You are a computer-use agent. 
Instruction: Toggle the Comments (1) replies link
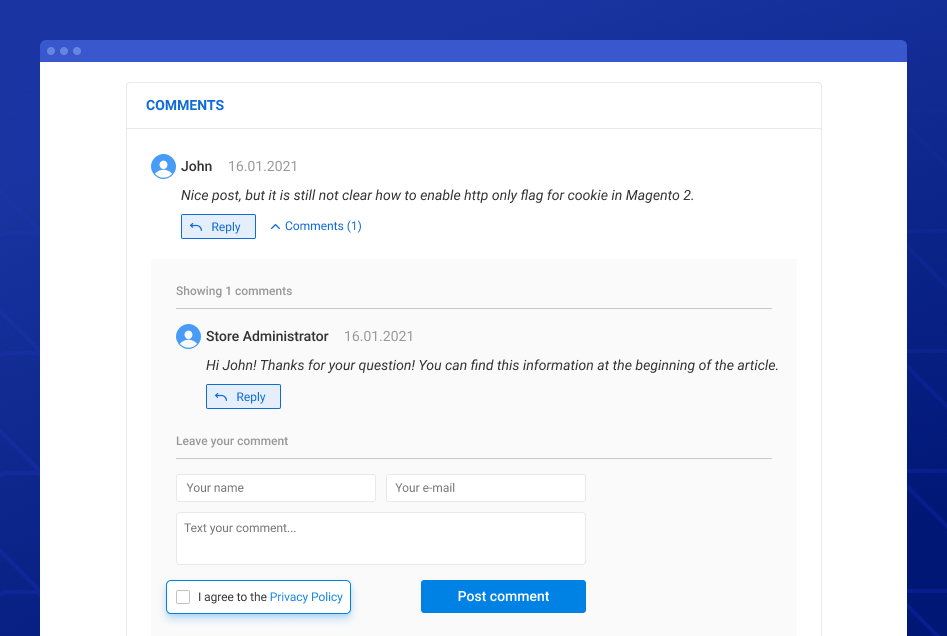pyautogui.click(x=322, y=225)
